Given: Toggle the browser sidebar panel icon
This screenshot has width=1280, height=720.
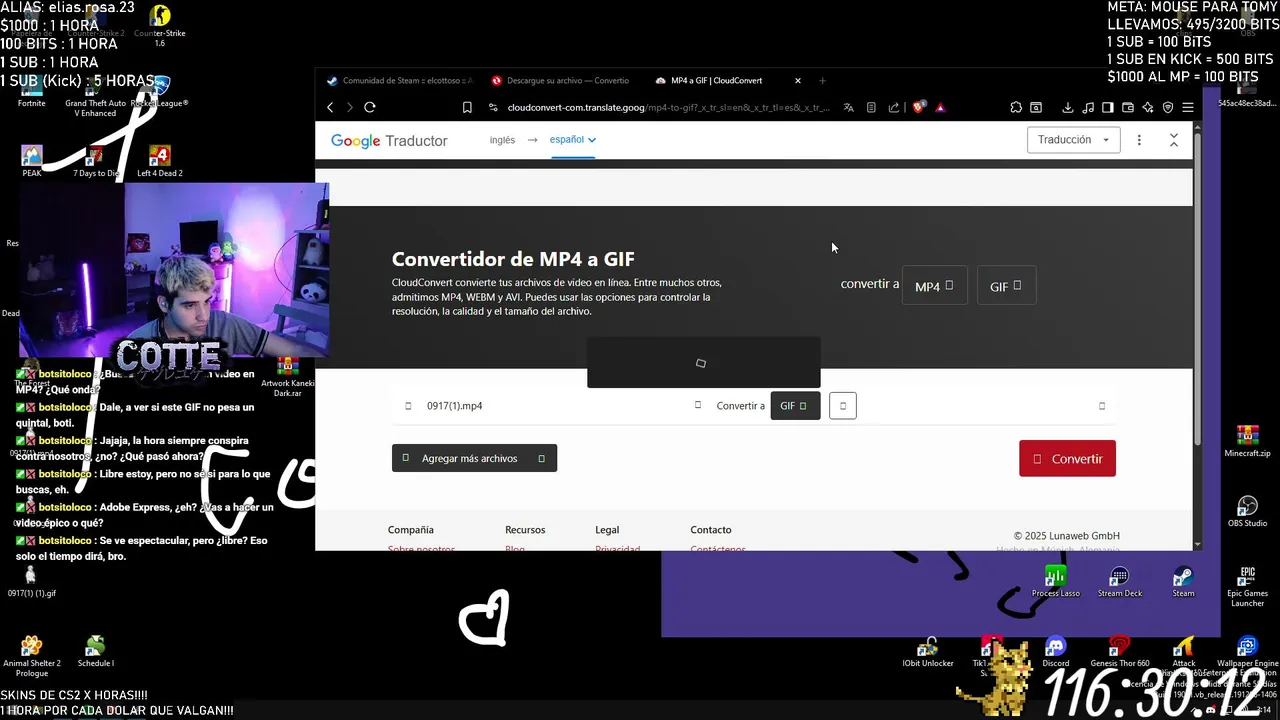Looking at the screenshot, I should coord(1108,107).
